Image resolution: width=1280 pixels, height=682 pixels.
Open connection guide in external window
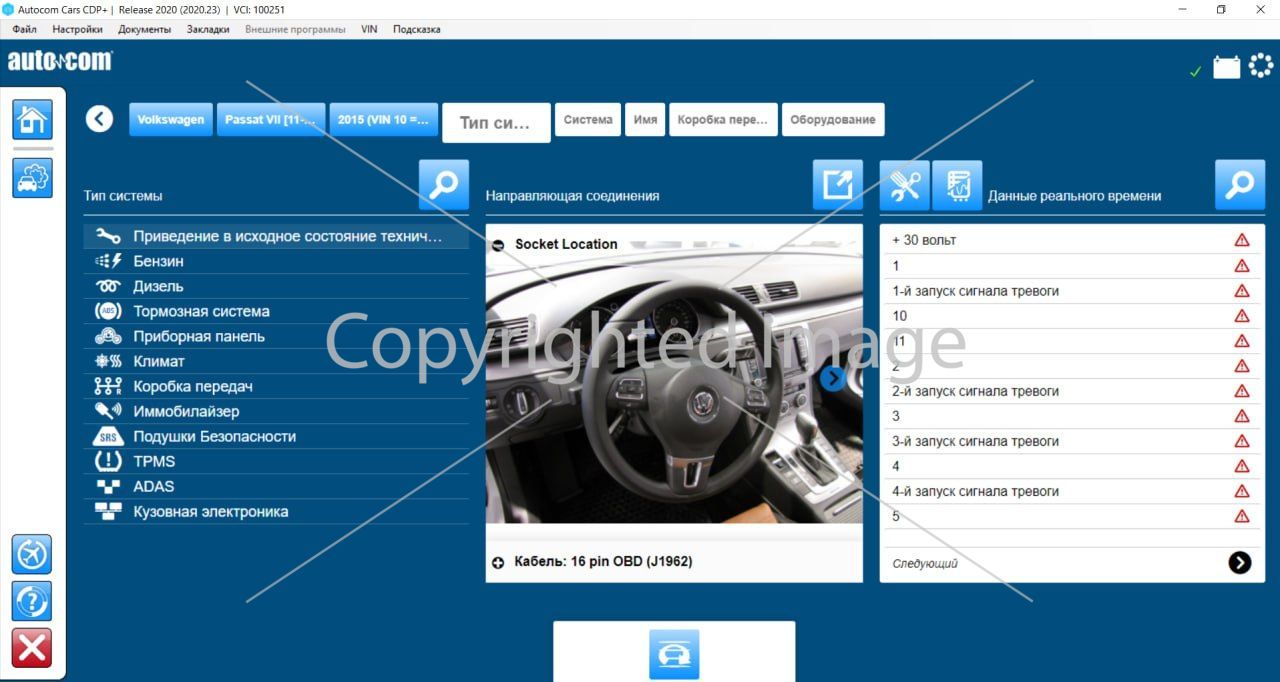coord(838,185)
